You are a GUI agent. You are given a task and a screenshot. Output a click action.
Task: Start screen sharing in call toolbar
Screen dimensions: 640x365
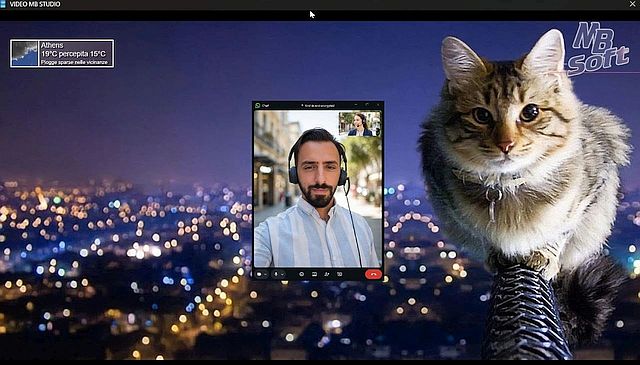[x=314, y=274]
